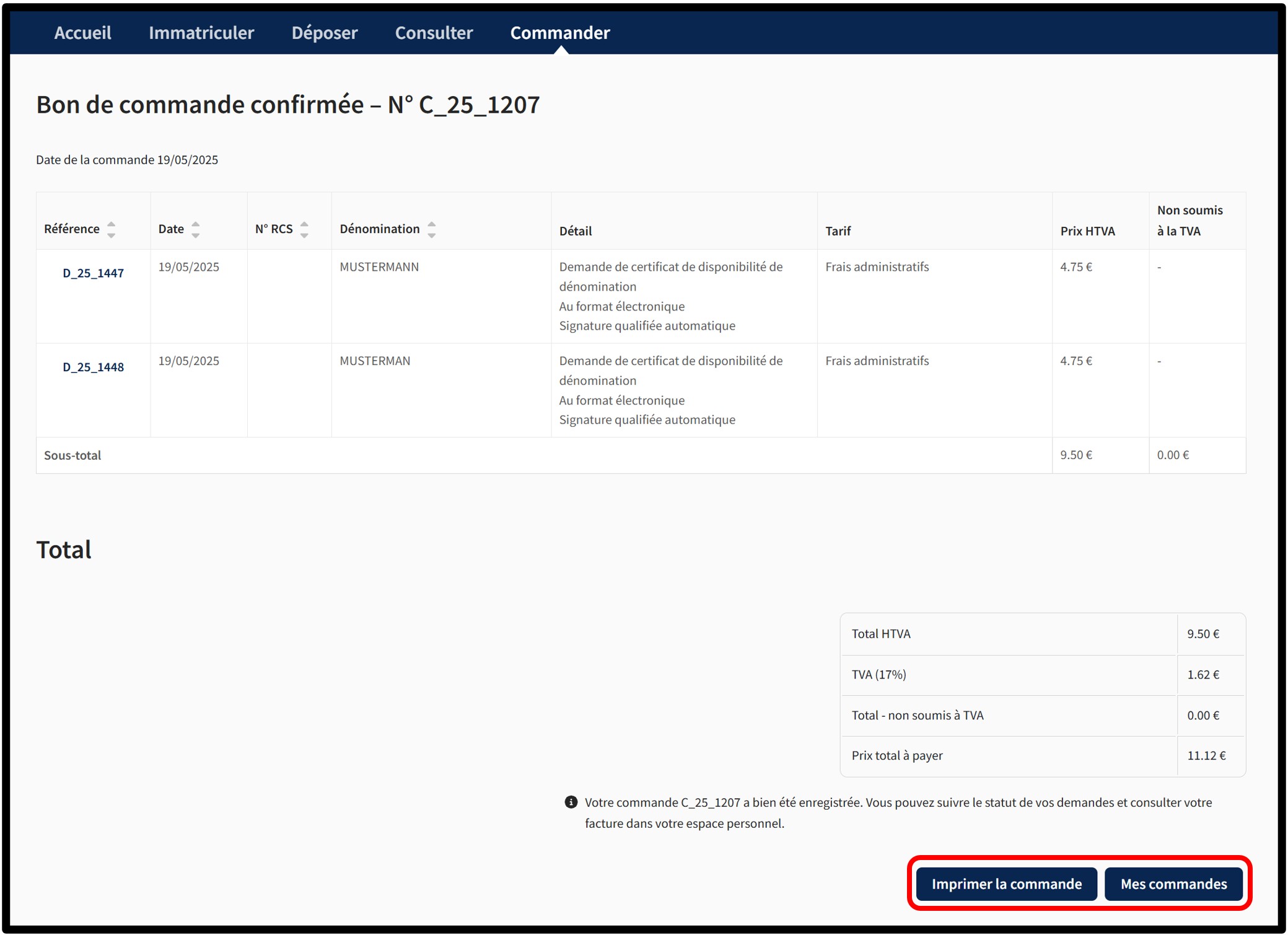Viewport: 1288px width, 935px height.
Task: Click the N° RCS column header
Action: coord(274,229)
